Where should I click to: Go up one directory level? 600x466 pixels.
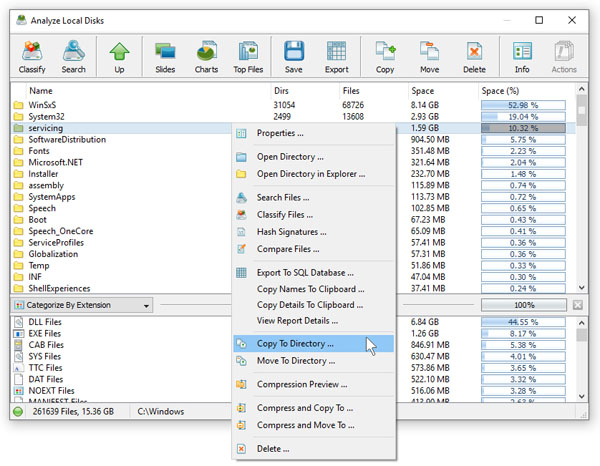(119, 57)
